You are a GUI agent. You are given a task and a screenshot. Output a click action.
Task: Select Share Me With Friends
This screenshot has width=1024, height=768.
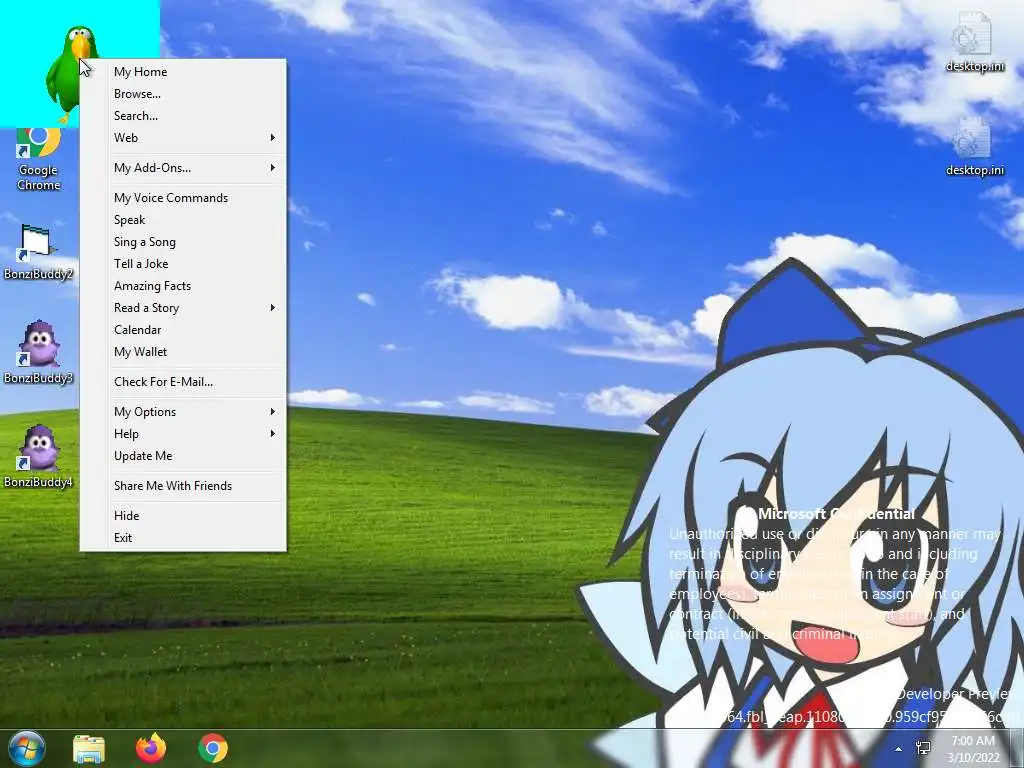tap(183, 486)
